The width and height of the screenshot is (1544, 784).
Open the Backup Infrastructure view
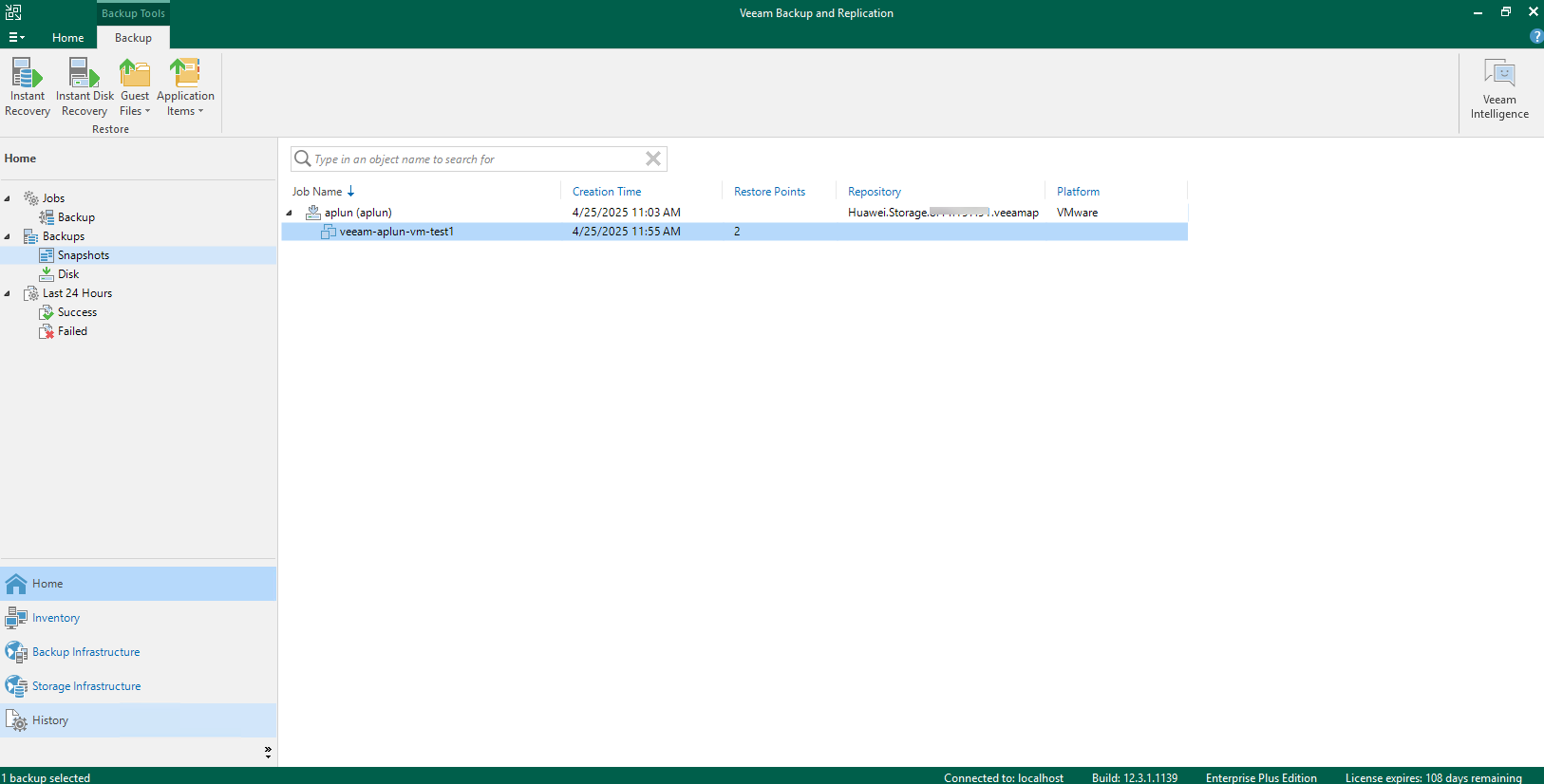pyautogui.click(x=139, y=652)
